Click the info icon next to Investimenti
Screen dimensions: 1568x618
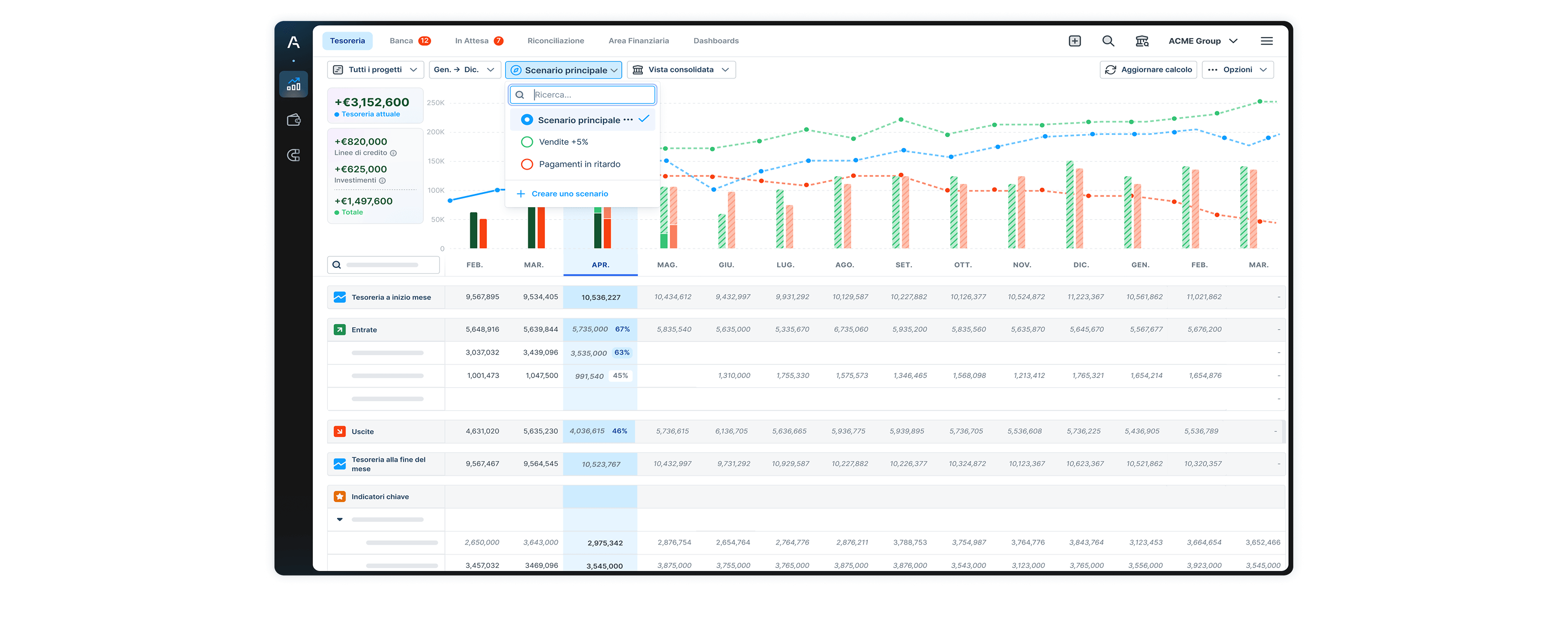[x=382, y=181]
